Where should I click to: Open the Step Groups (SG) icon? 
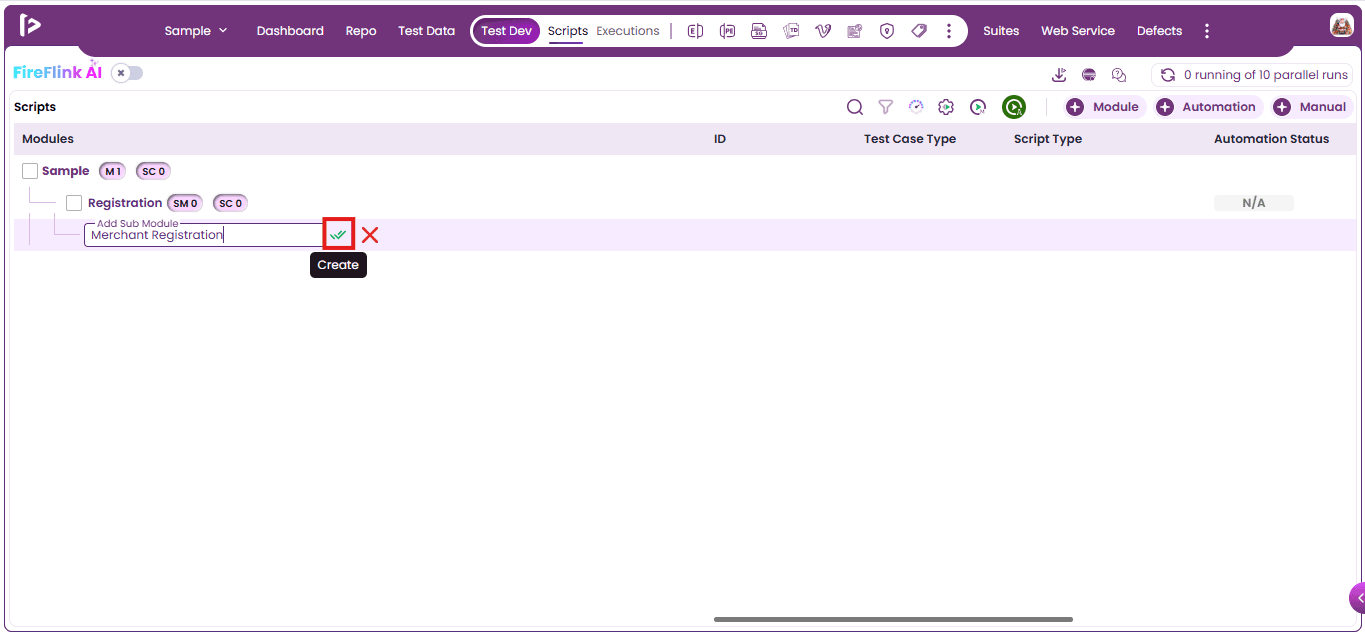pyautogui.click(x=759, y=31)
